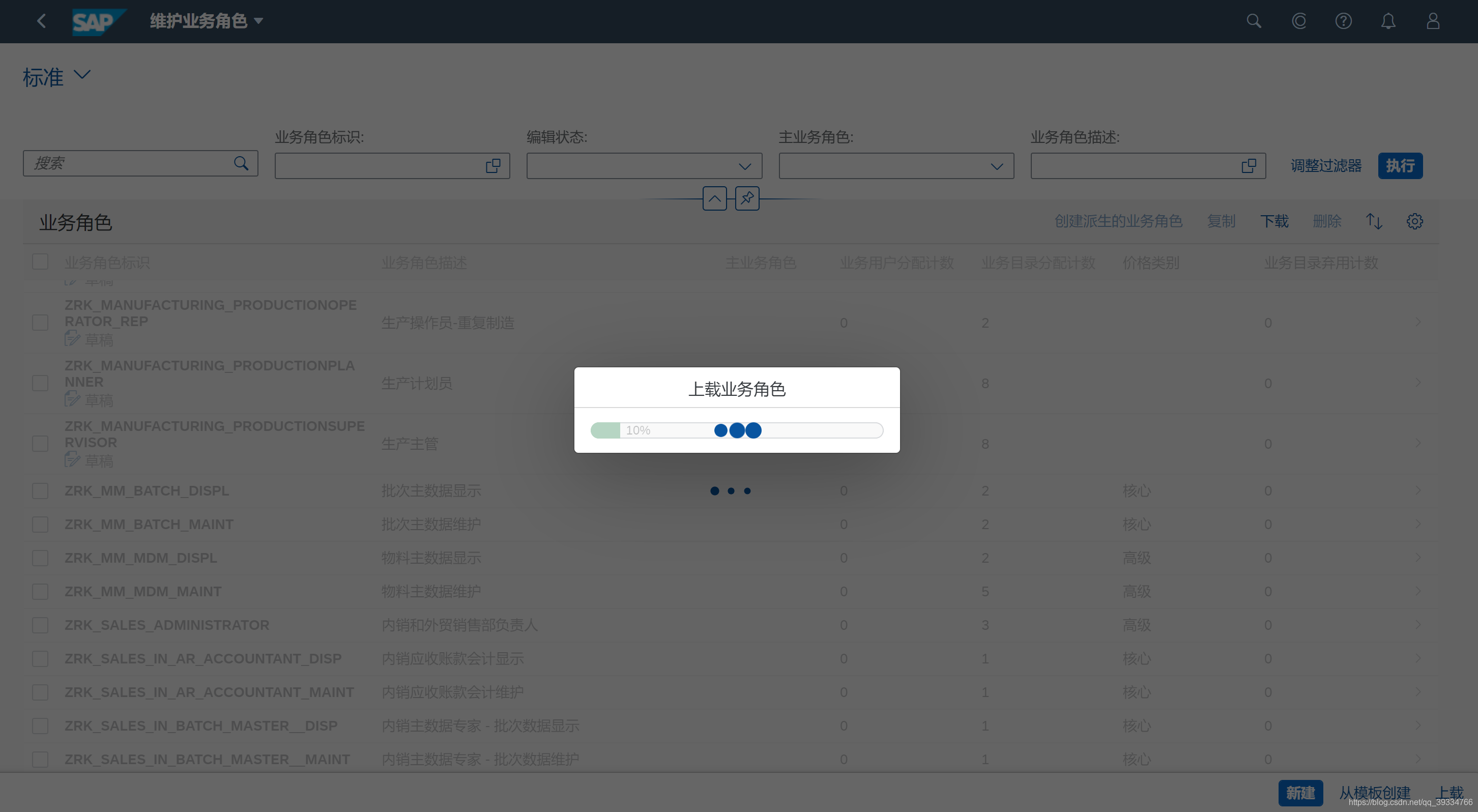Open value help for 业务角色标识 field
The width and height of the screenshot is (1478, 812).
point(493,166)
